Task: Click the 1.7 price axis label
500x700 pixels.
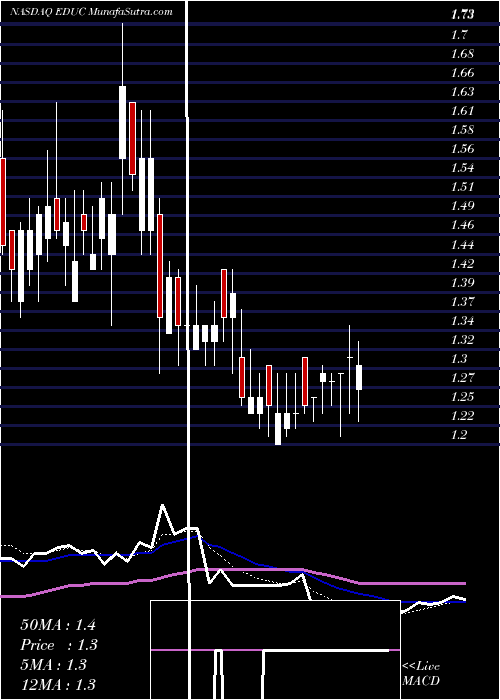Action: pos(459,34)
